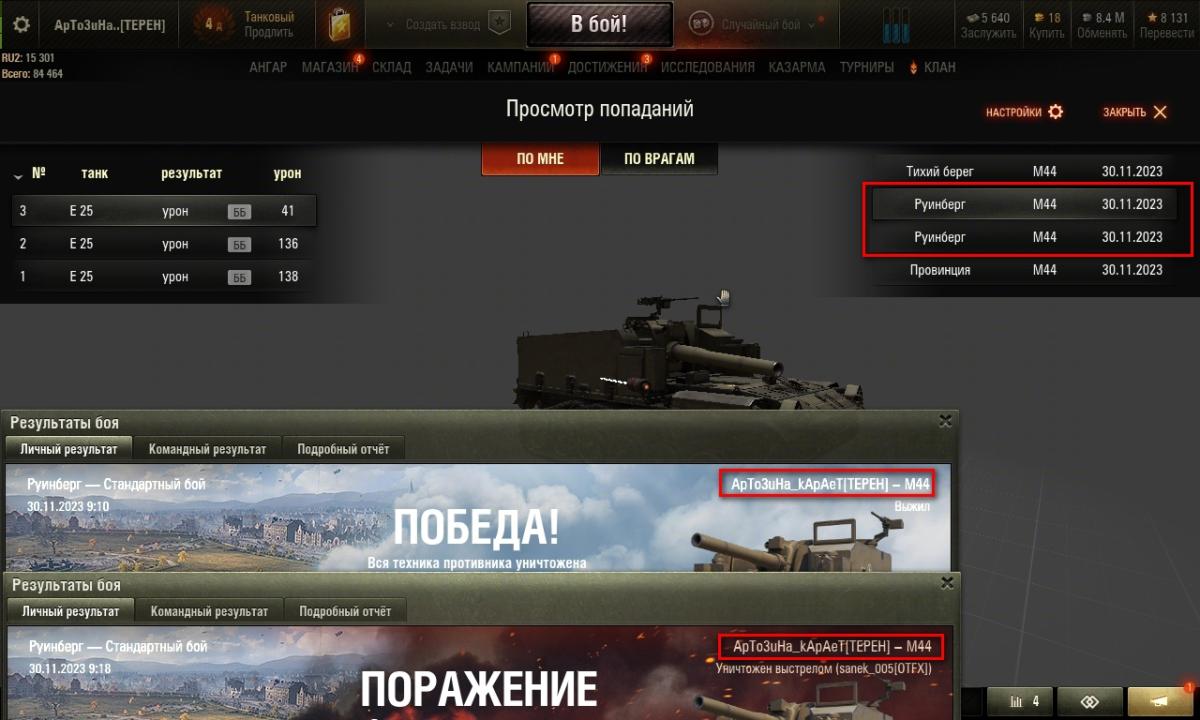
Task: Select the Провинция M44 battle entry
Action: 1033,270
